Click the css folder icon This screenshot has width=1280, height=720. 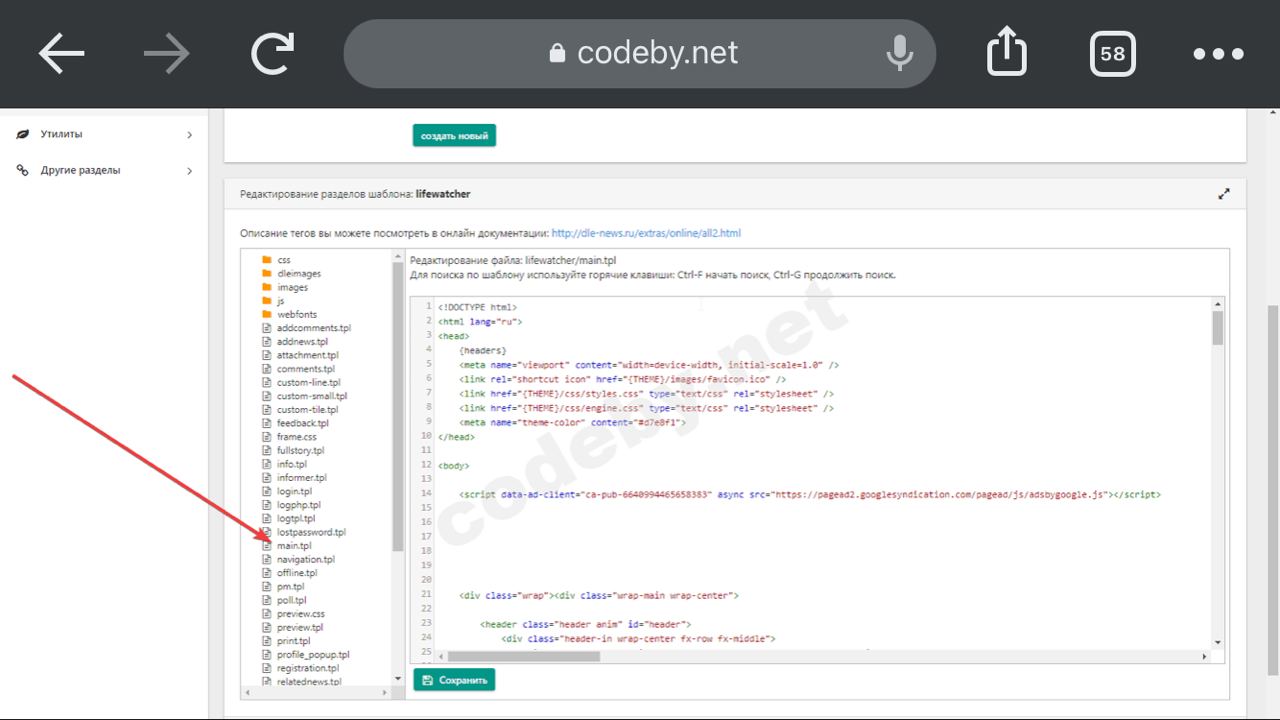click(267, 260)
